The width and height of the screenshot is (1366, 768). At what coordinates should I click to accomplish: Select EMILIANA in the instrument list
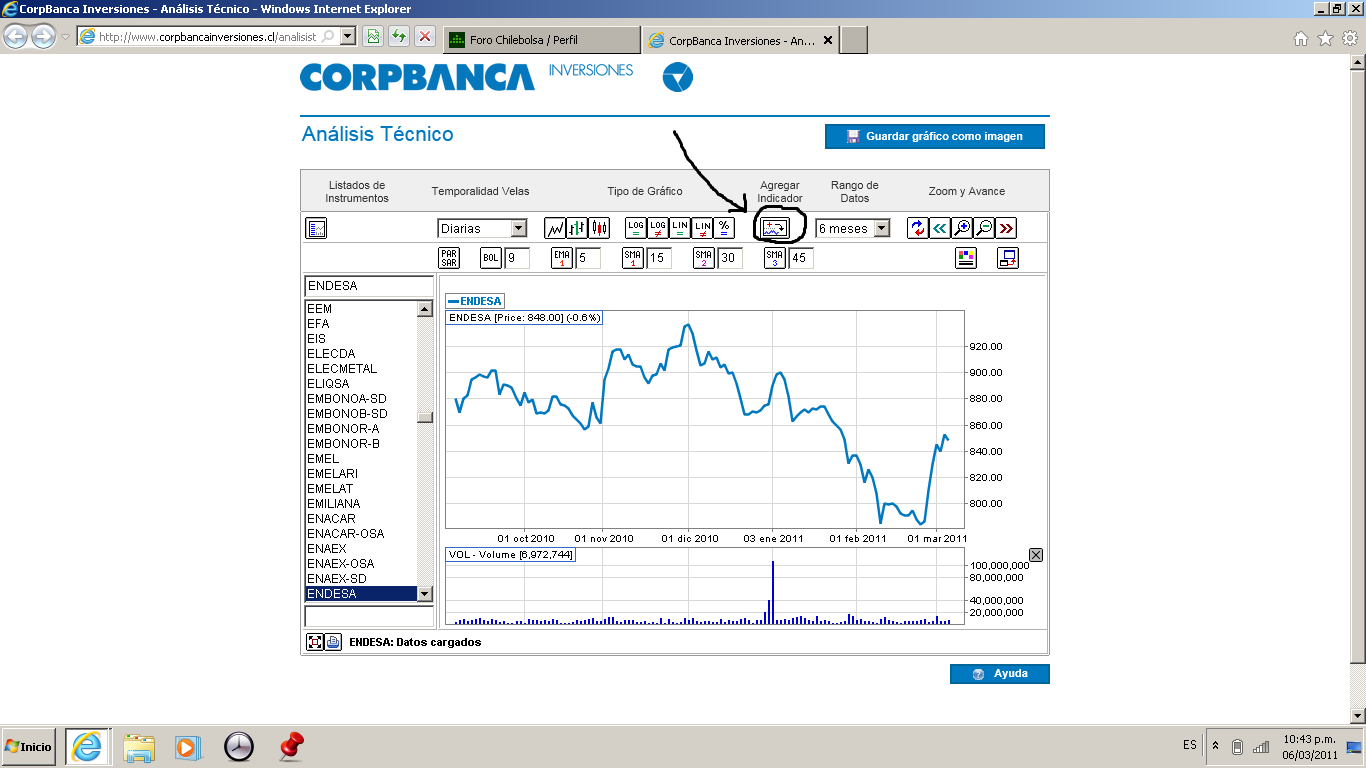tap(361, 504)
